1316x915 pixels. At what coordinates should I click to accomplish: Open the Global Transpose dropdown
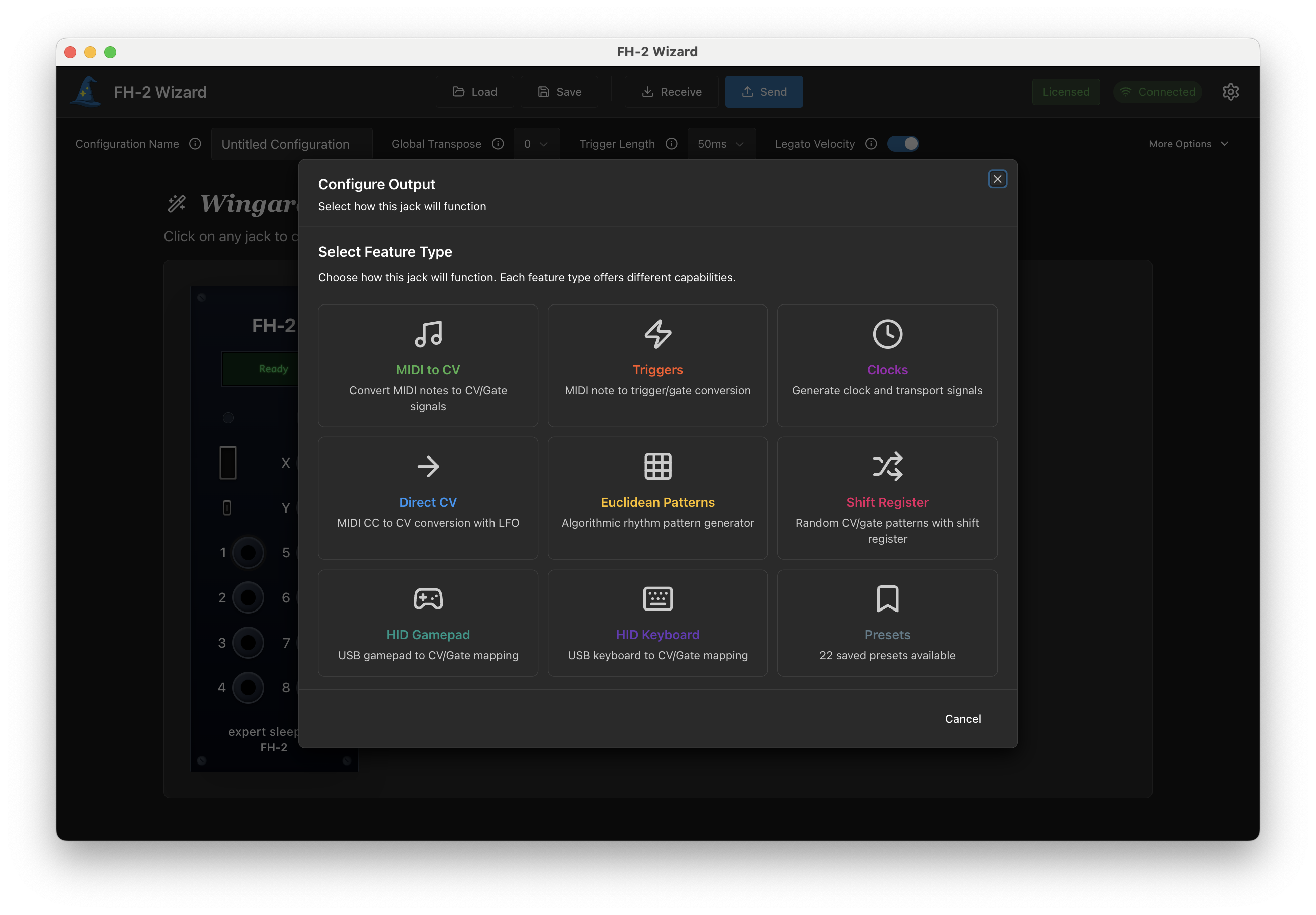537,144
